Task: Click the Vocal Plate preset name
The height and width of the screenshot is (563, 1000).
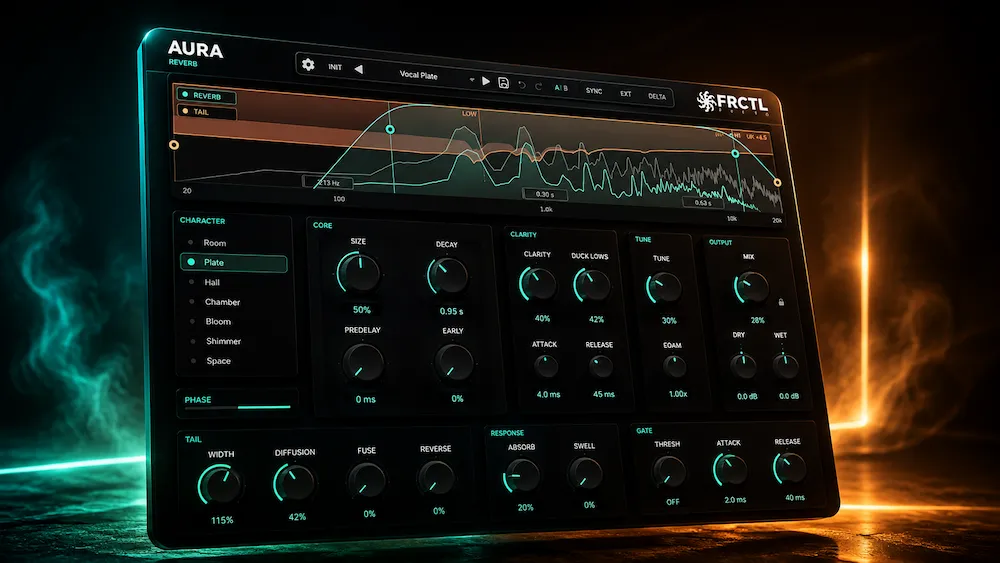Action: click(x=418, y=75)
